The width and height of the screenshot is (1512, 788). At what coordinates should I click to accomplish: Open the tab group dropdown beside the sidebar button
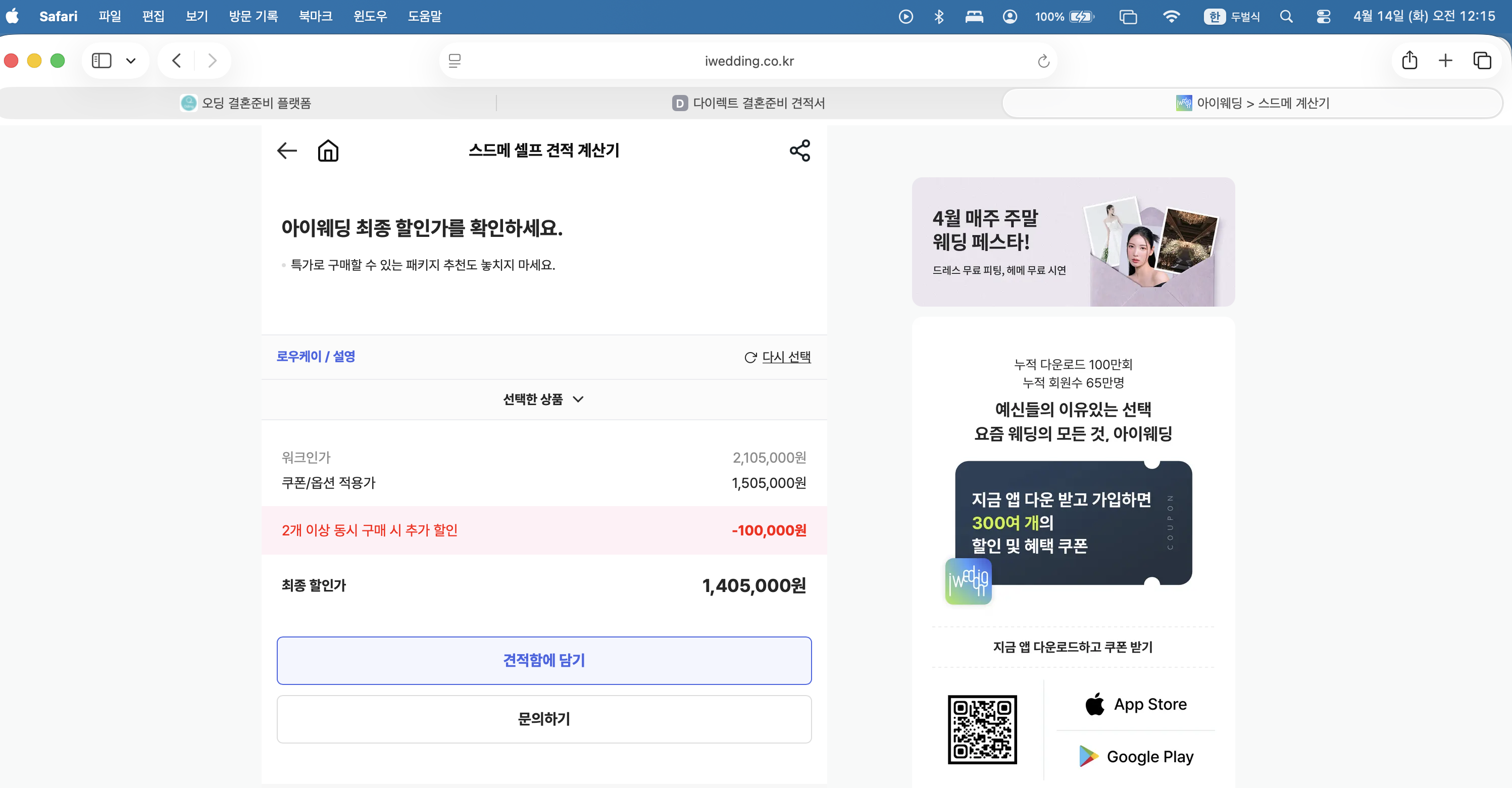pyautogui.click(x=131, y=60)
